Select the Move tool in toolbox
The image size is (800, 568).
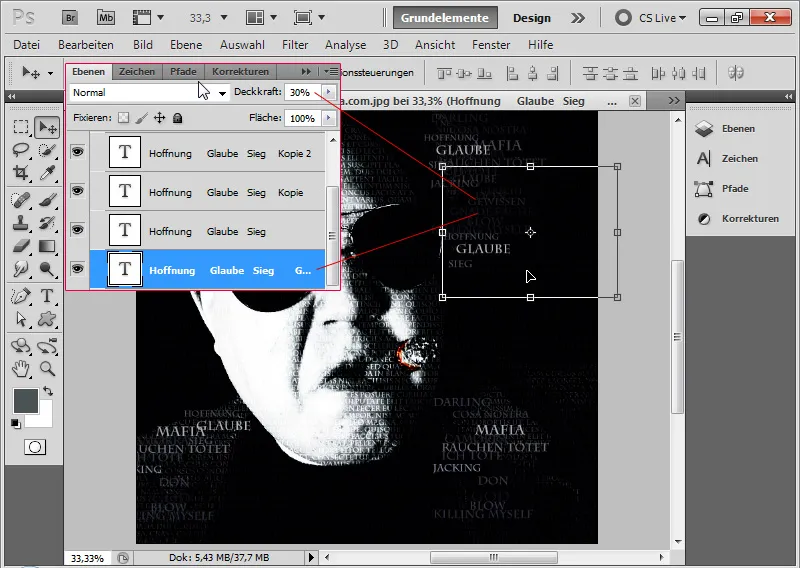pyautogui.click(x=47, y=127)
